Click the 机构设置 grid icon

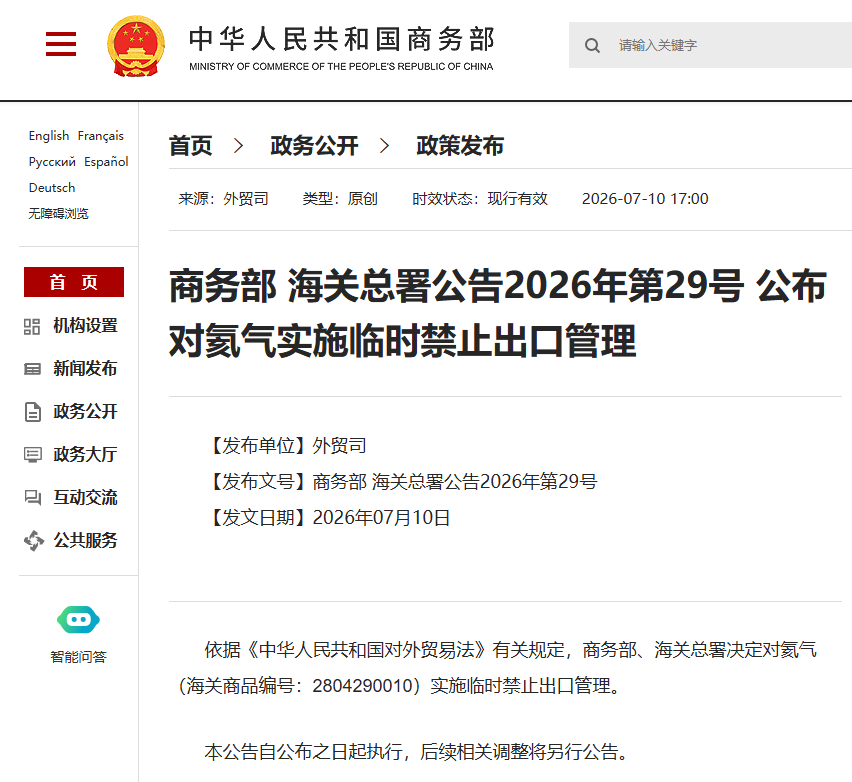pos(32,327)
